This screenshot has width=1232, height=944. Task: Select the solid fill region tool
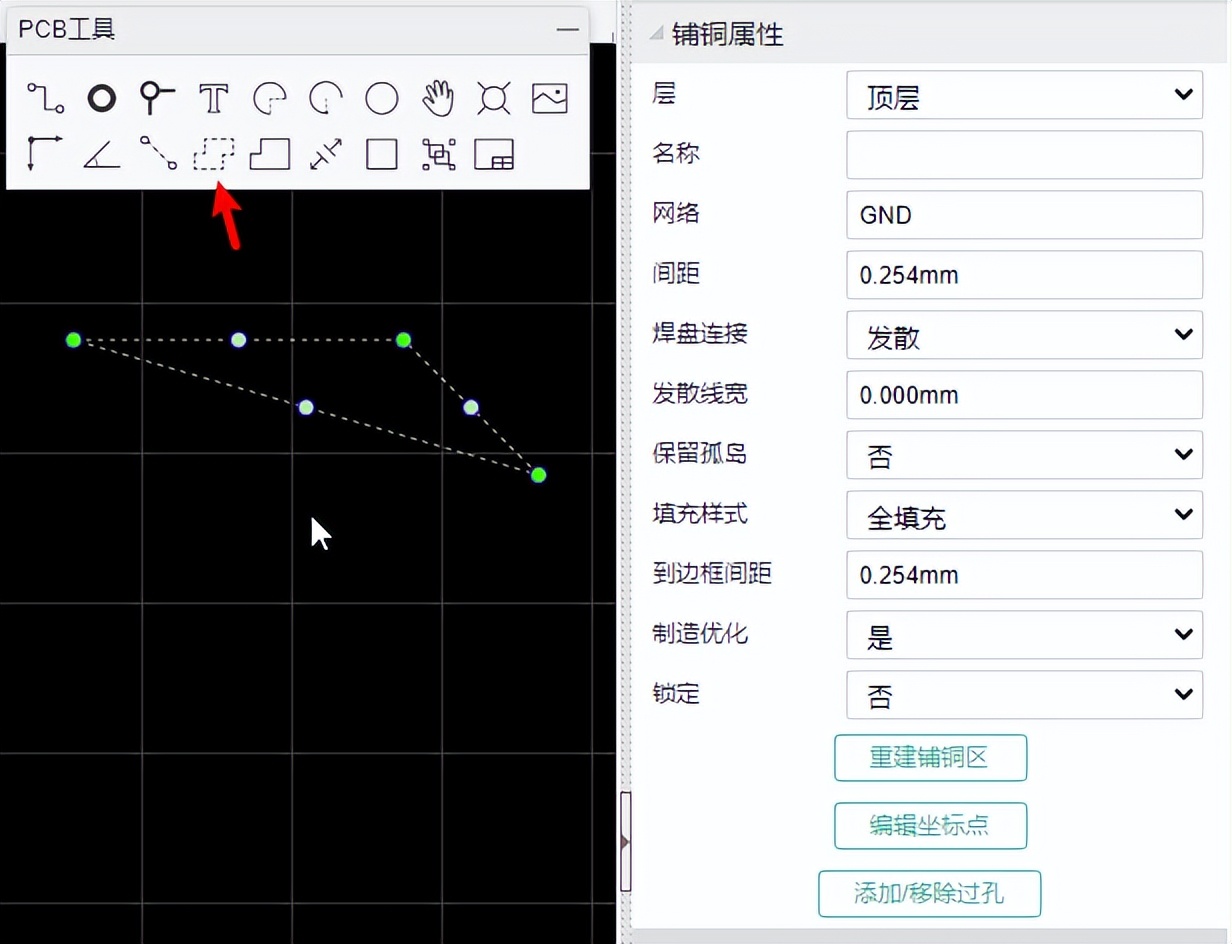coord(269,154)
